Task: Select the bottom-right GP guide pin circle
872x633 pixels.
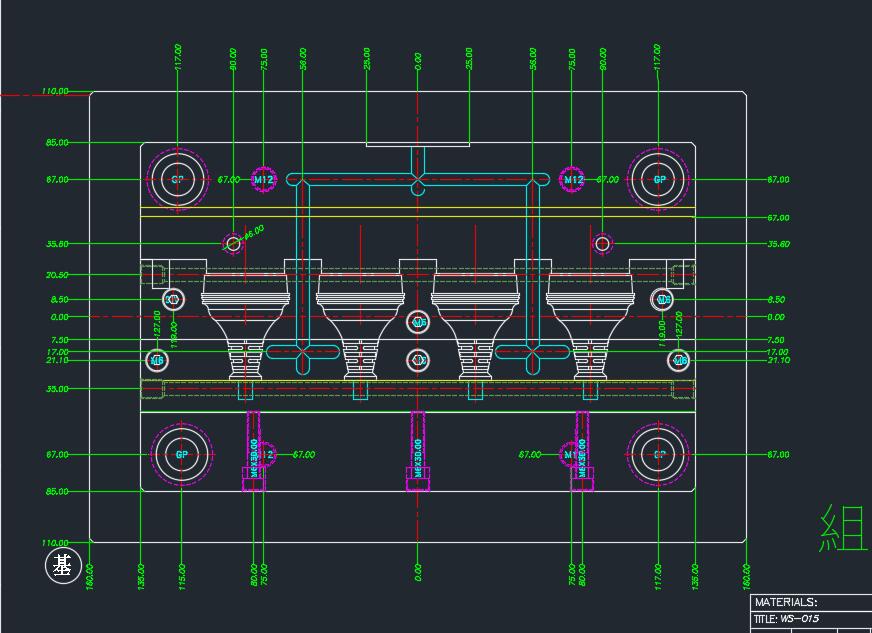Action: (x=659, y=455)
